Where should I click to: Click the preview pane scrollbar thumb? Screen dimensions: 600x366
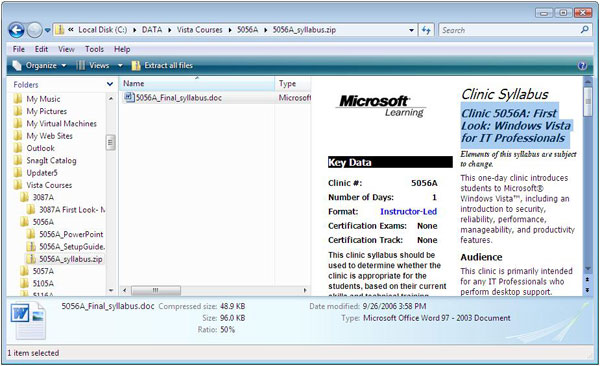coord(587,101)
